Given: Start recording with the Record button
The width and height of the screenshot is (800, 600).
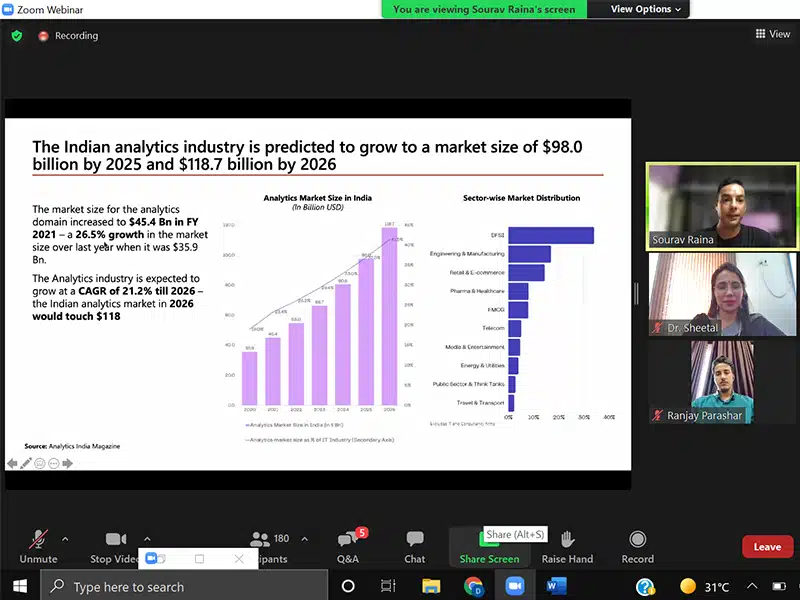Looking at the screenshot, I should click(x=637, y=540).
